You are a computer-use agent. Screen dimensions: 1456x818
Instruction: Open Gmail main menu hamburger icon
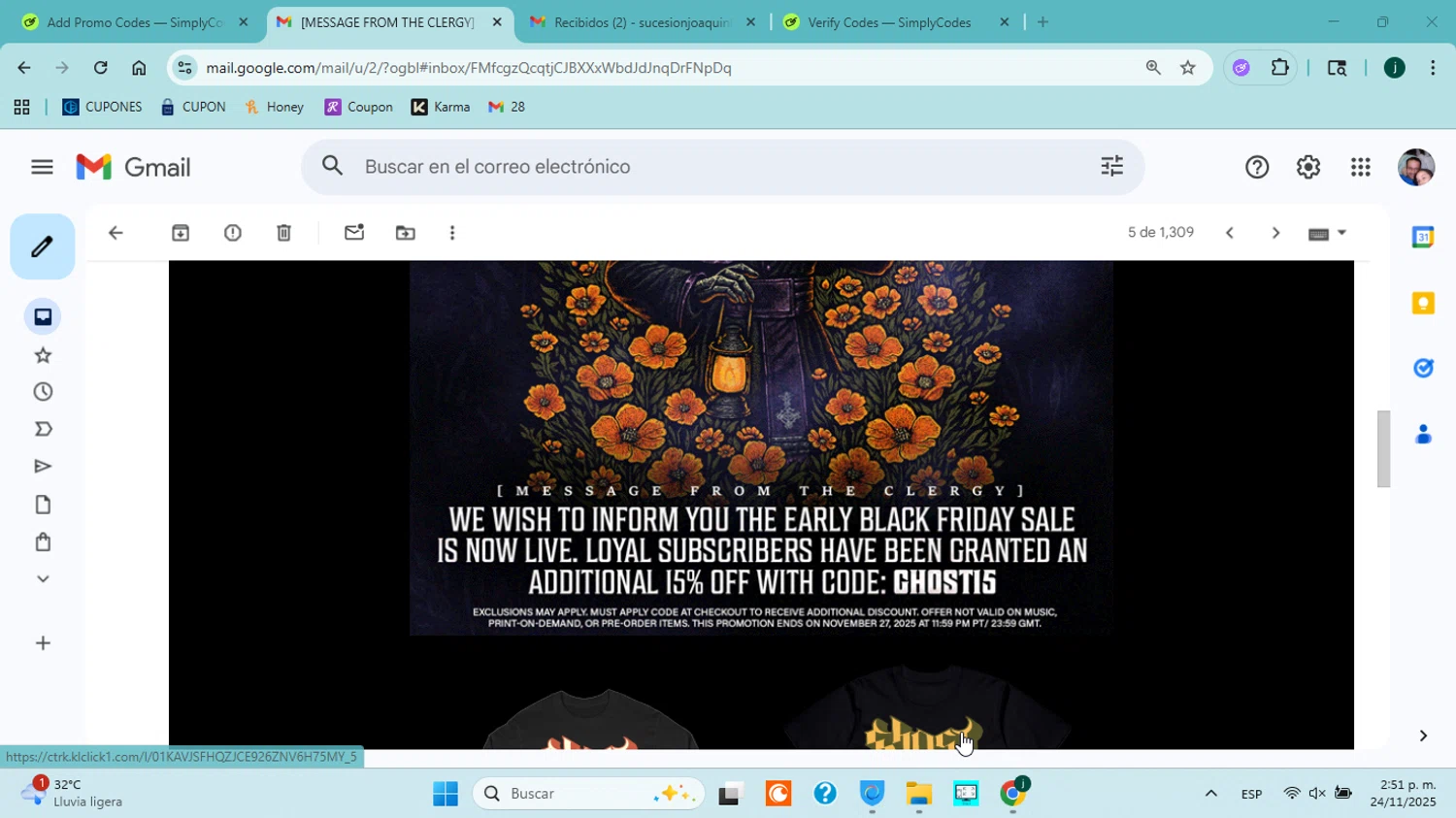(x=42, y=167)
